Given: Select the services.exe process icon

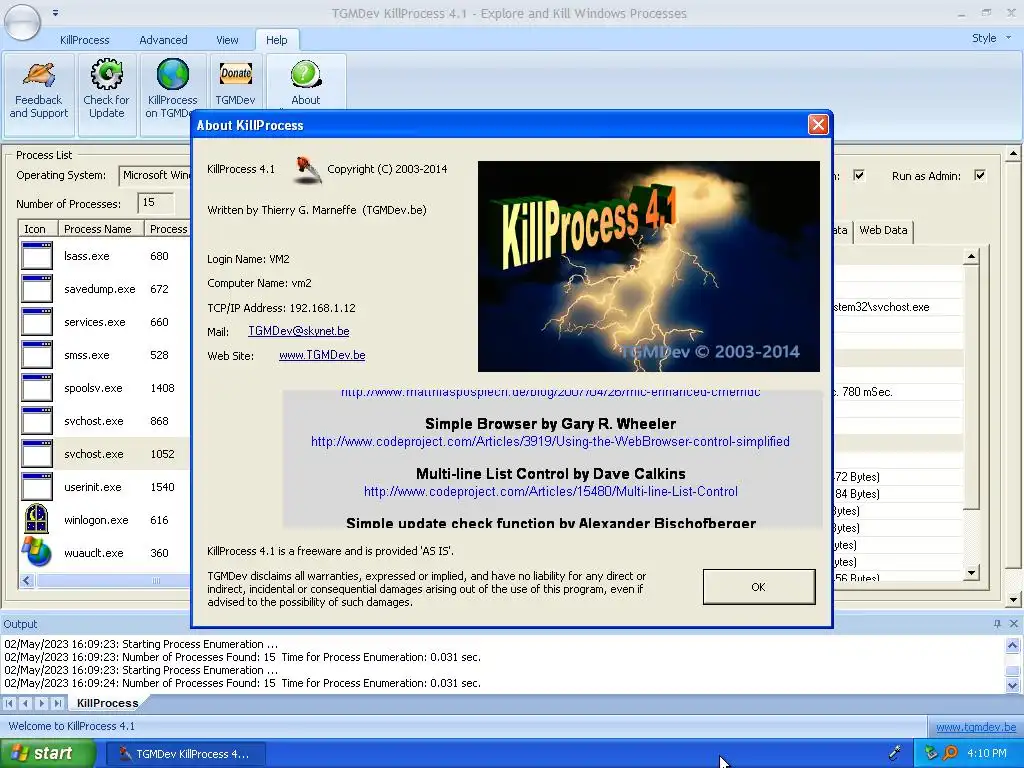Looking at the screenshot, I should [x=37, y=322].
